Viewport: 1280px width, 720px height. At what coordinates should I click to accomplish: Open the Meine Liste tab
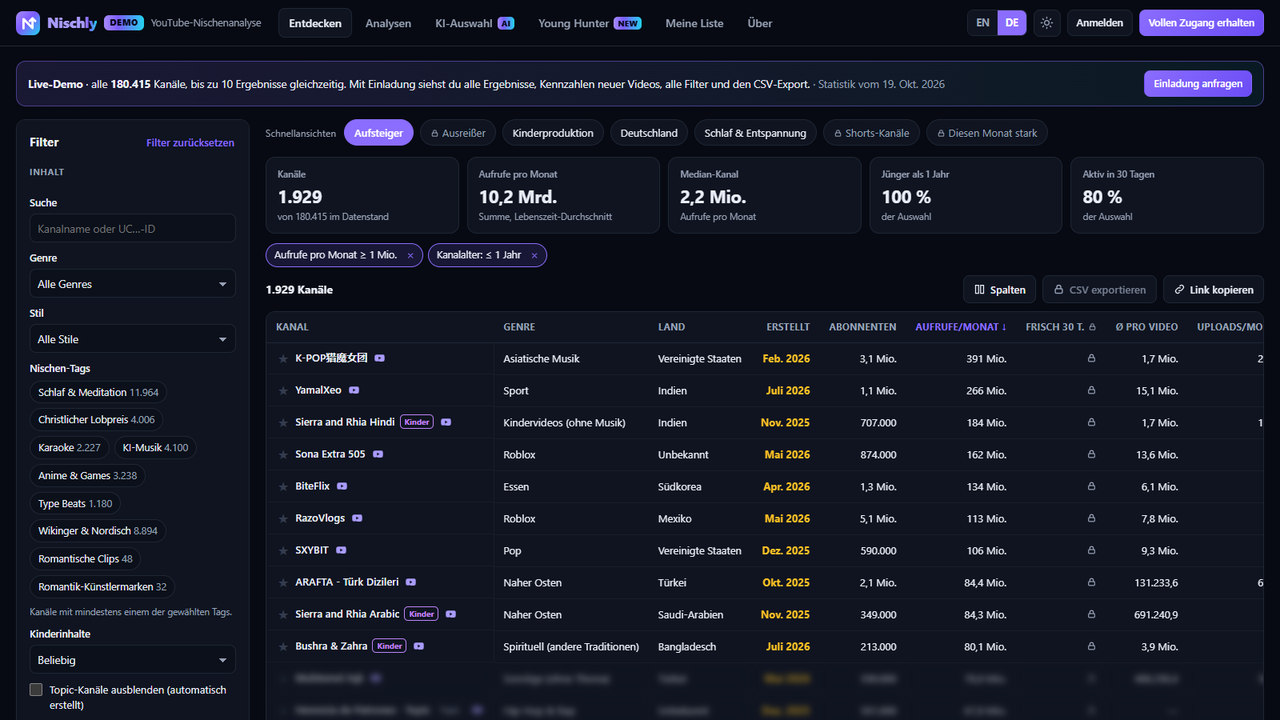pos(694,23)
